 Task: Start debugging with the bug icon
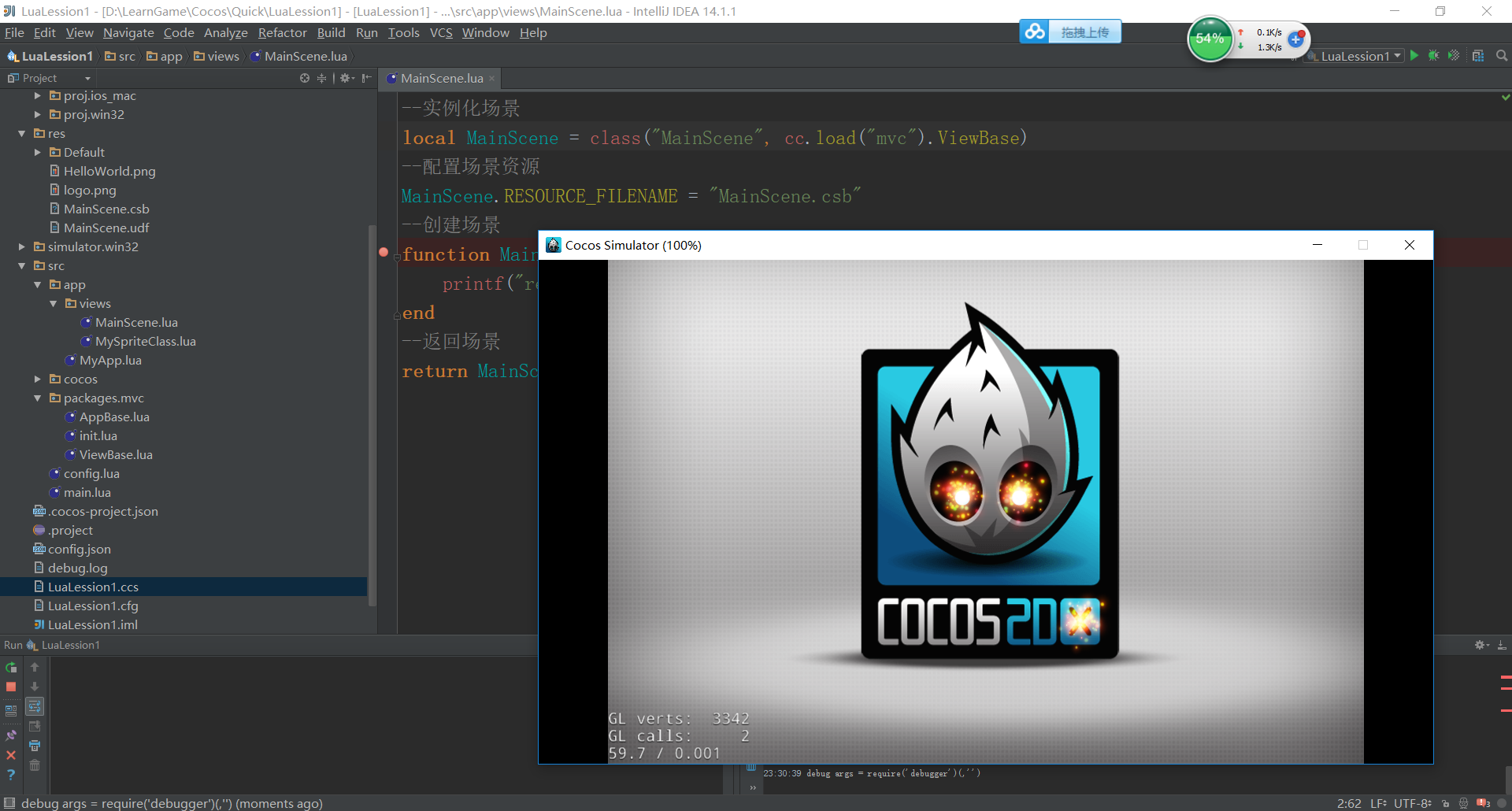(x=1433, y=56)
